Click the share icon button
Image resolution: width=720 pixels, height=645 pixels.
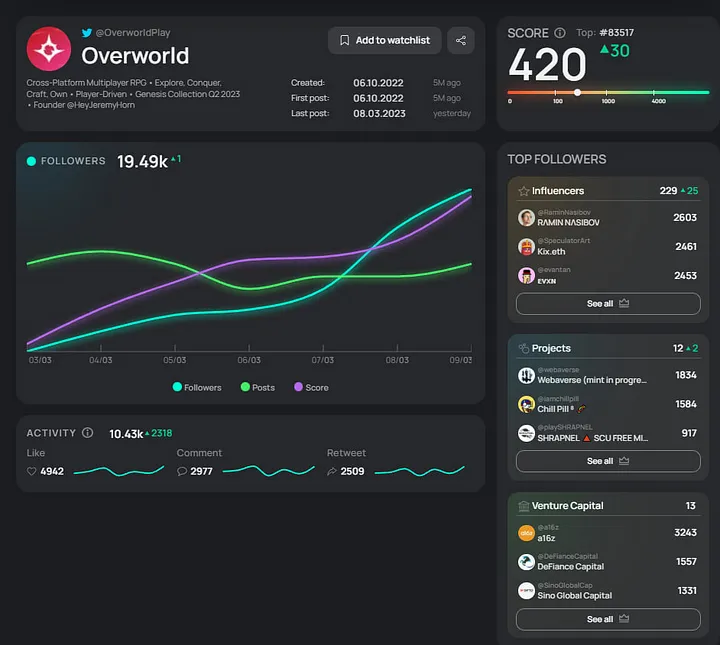(x=461, y=40)
